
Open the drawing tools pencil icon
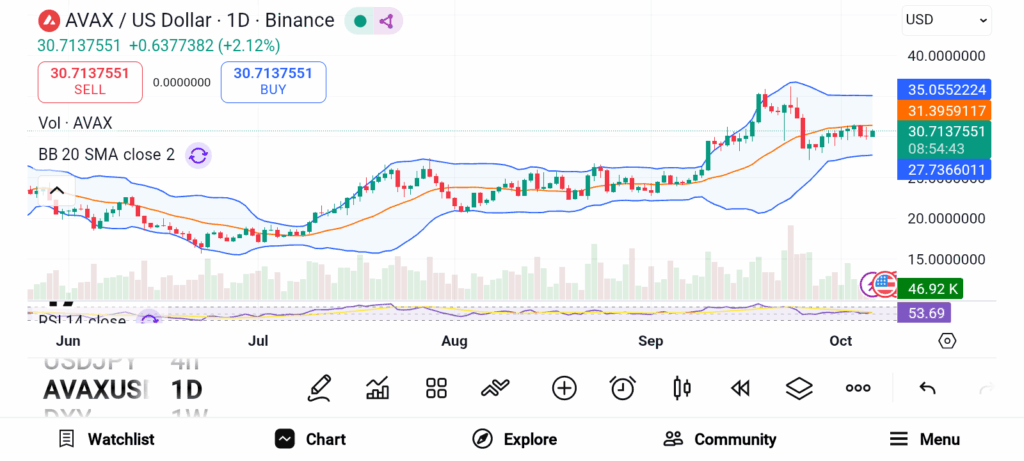pyautogui.click(x=320, y=387)
